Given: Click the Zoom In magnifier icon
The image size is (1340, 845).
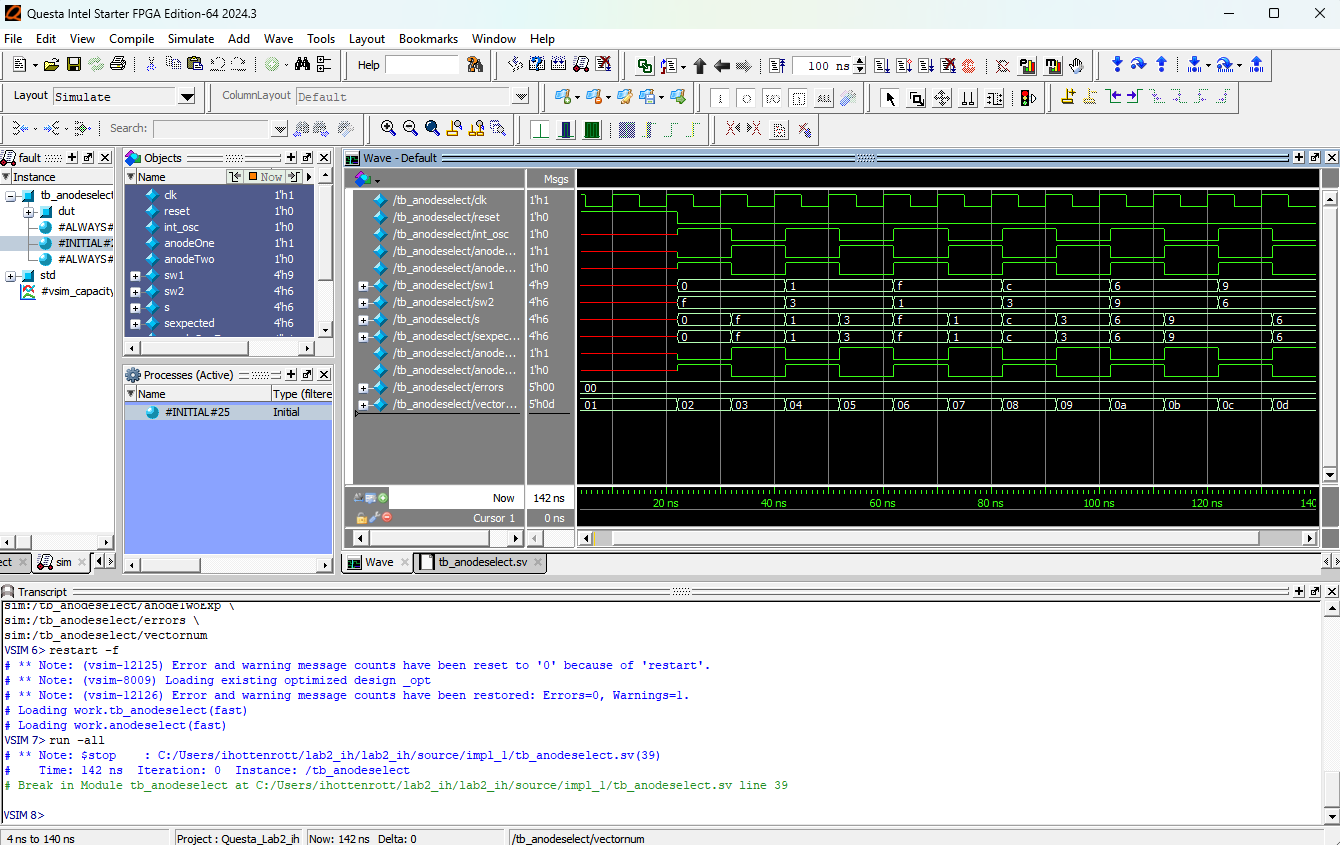Looking at the screenshot, I should click(388, 128).
